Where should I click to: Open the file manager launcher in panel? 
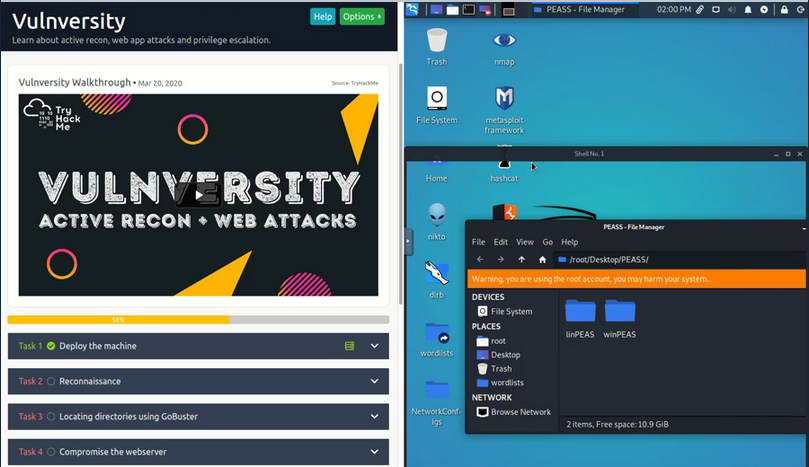tap(452, 10)
